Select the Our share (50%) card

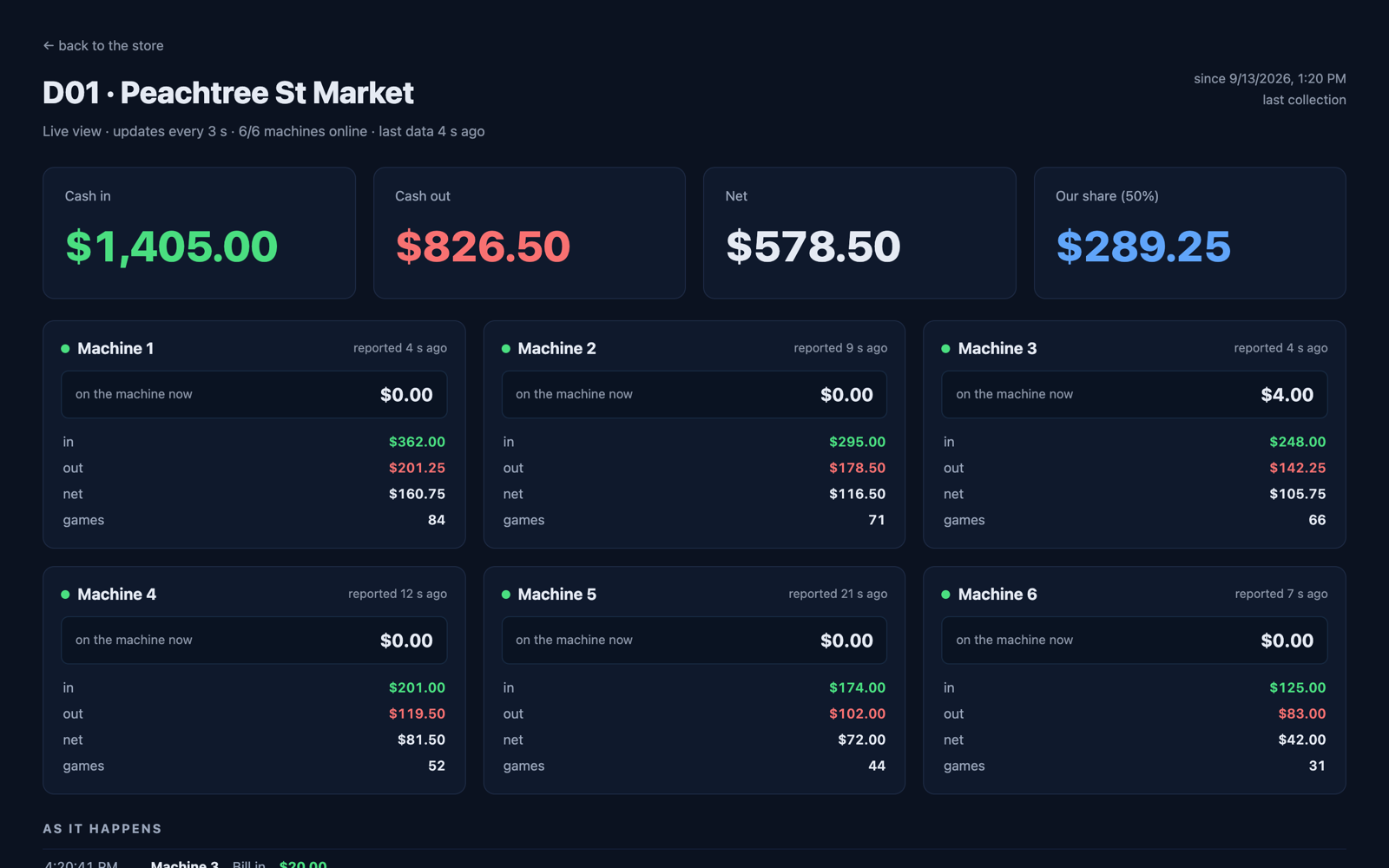point(1190,233)
